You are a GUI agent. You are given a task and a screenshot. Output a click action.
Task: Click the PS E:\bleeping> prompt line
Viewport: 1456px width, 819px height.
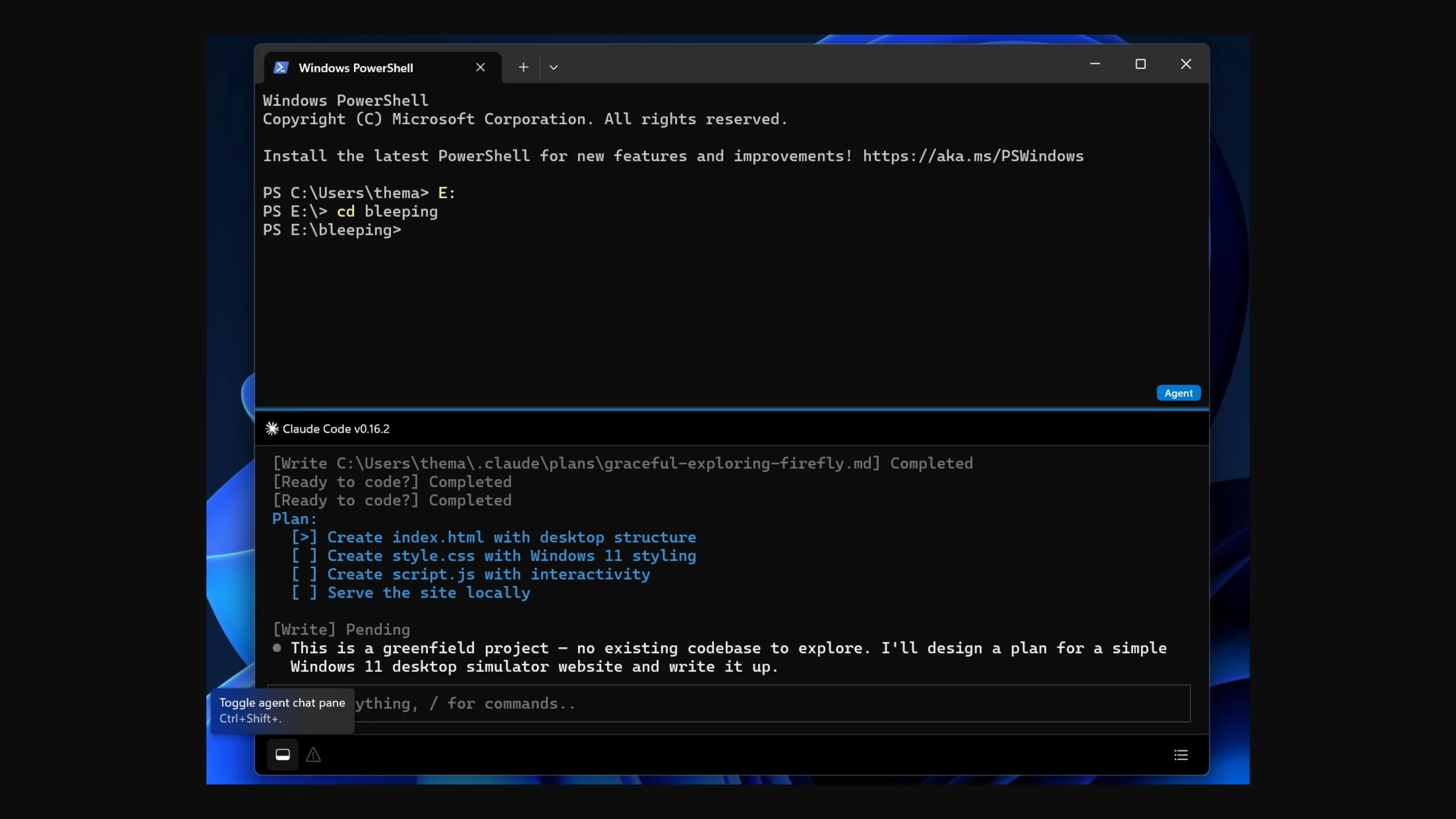pos(332,230)
